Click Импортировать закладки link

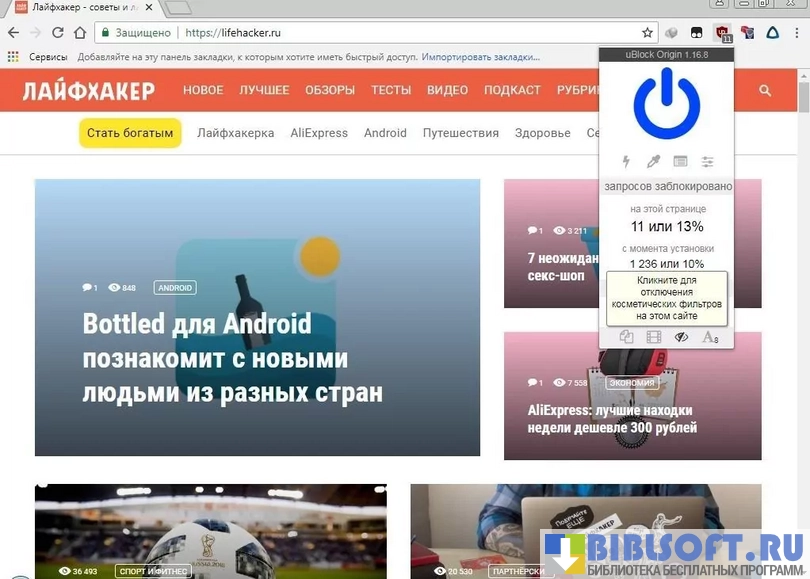[472, 58]
